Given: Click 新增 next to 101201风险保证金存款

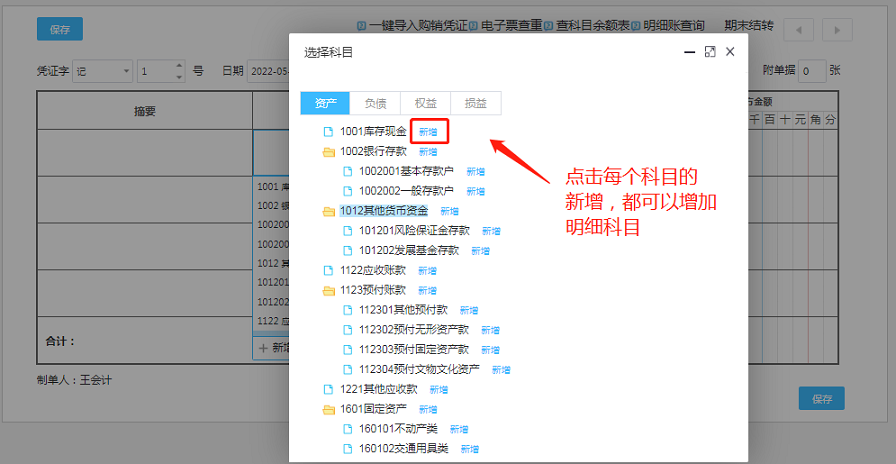Looking at the screenshot, I should [491, 231].
